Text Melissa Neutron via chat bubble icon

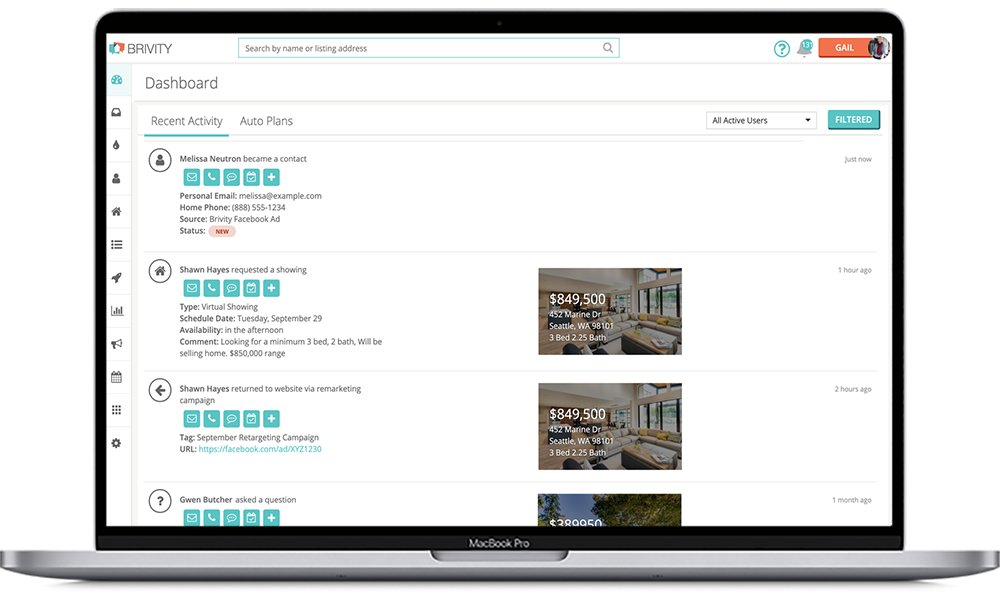pos(232,177)
